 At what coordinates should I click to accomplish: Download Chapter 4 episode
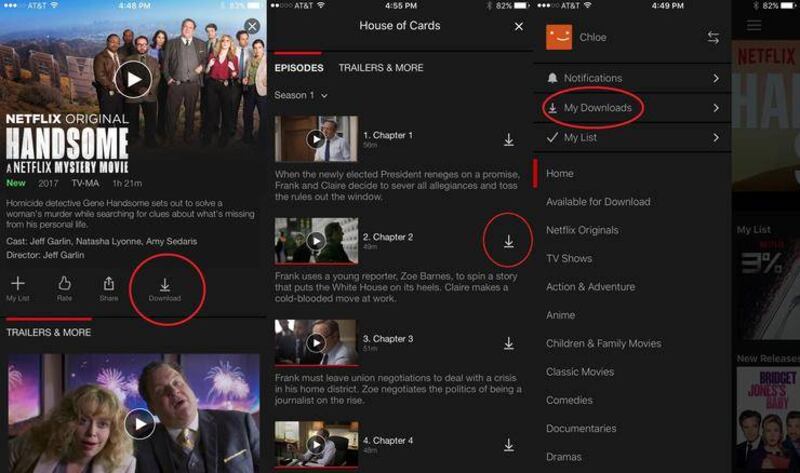pyautogui.click(x=508, y=445)
